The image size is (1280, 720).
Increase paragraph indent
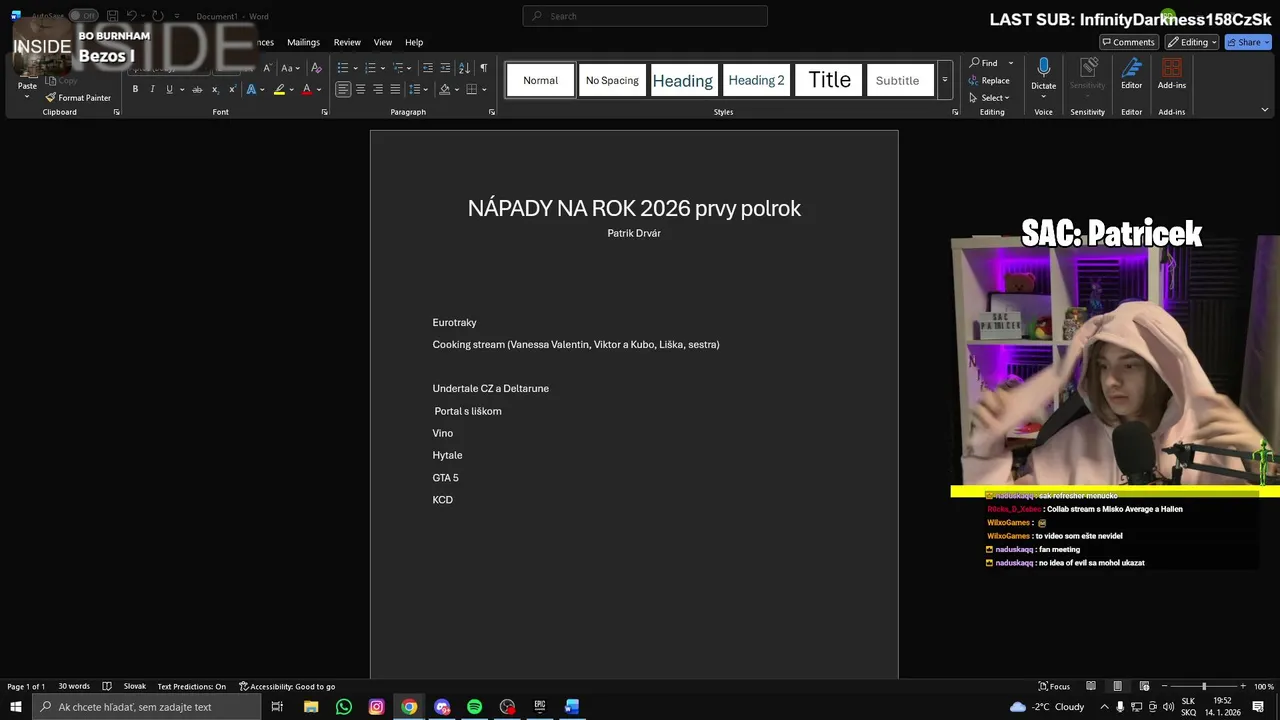[x=446, y=68]
